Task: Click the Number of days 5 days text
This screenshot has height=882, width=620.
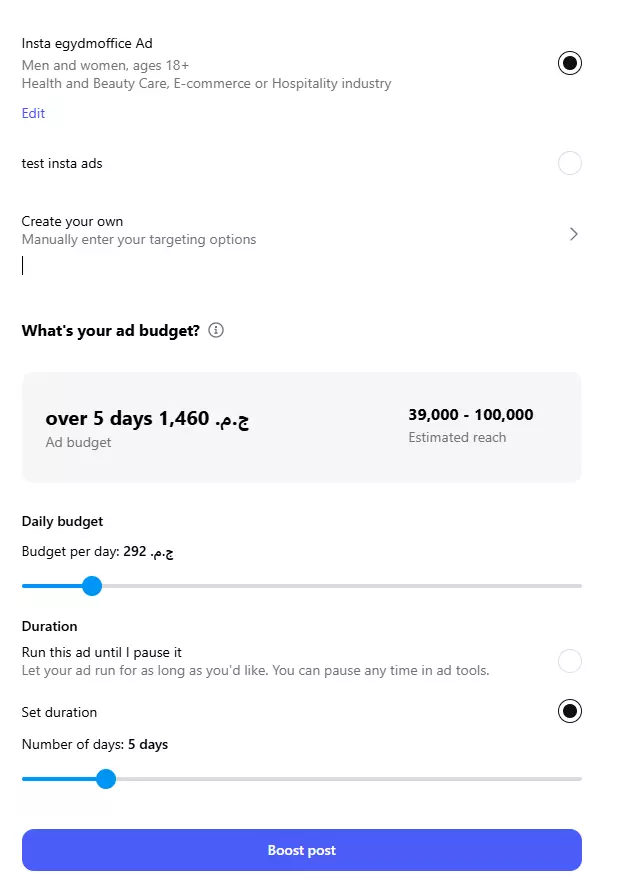Action: tap(94, 744)
